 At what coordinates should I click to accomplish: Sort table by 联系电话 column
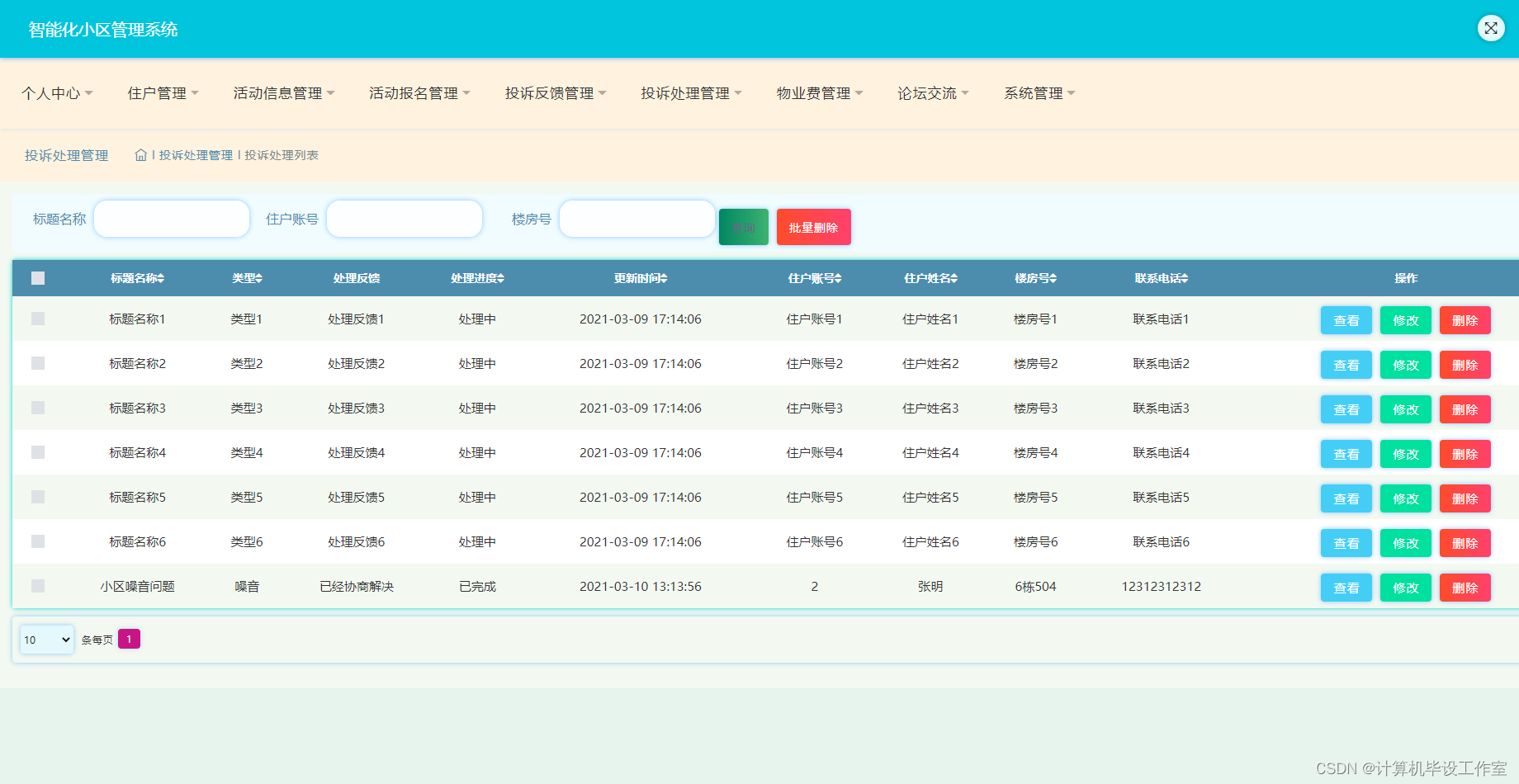pyautogui.click(x=1161, y=278)
